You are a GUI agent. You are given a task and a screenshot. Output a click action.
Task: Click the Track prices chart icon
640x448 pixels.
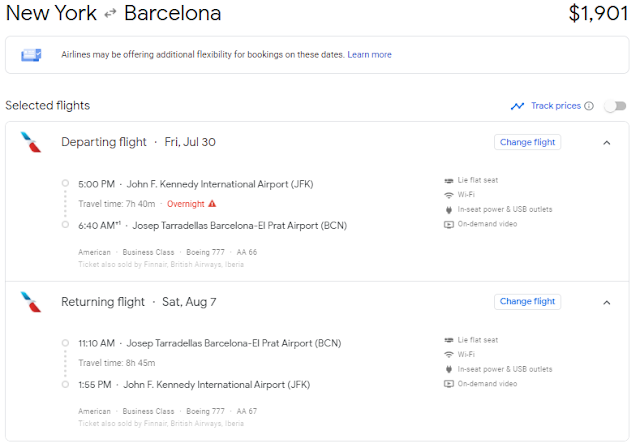click(517, 106)
